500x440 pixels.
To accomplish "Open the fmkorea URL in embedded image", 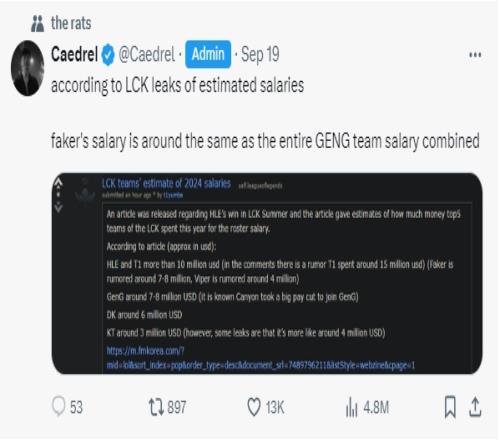I will [x=261, y=358].
